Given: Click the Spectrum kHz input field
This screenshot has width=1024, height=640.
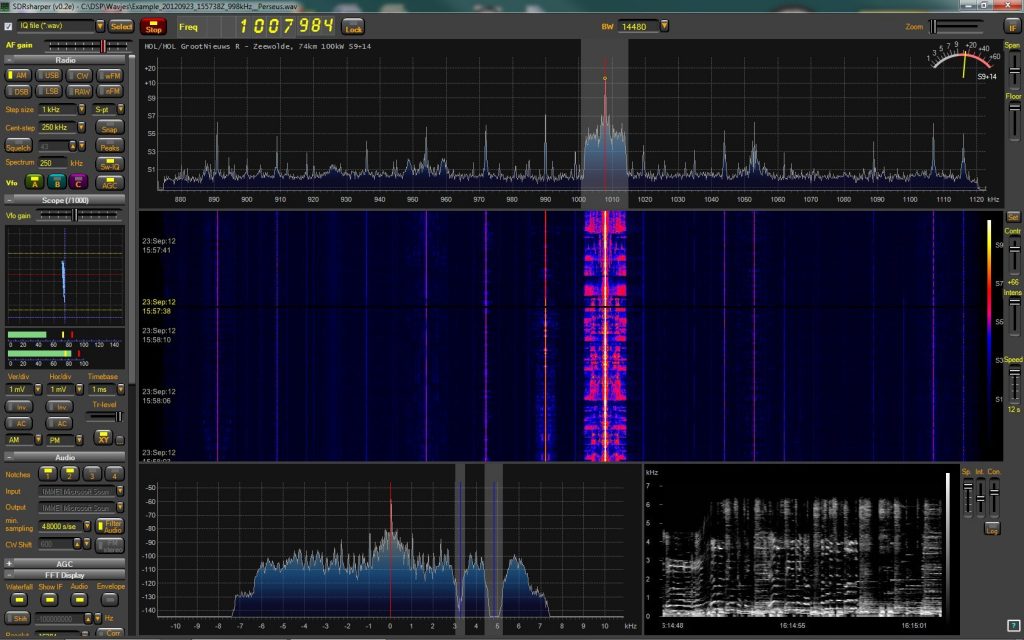Looking at the screenshot, I should [52, 162].
